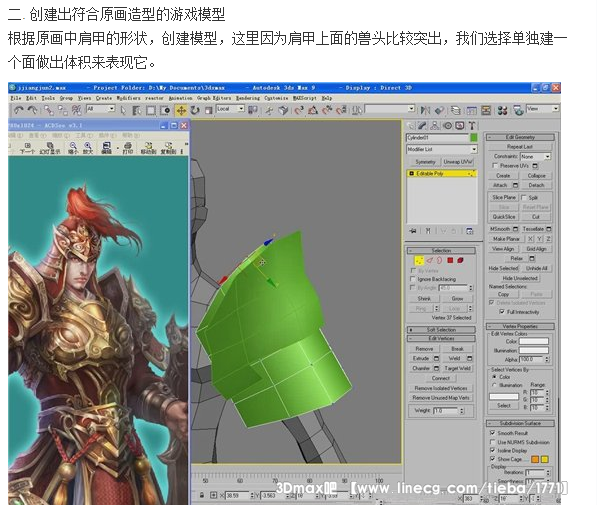Open the Modifiers menu
This screenshot has height=505, width=597.
128,98
